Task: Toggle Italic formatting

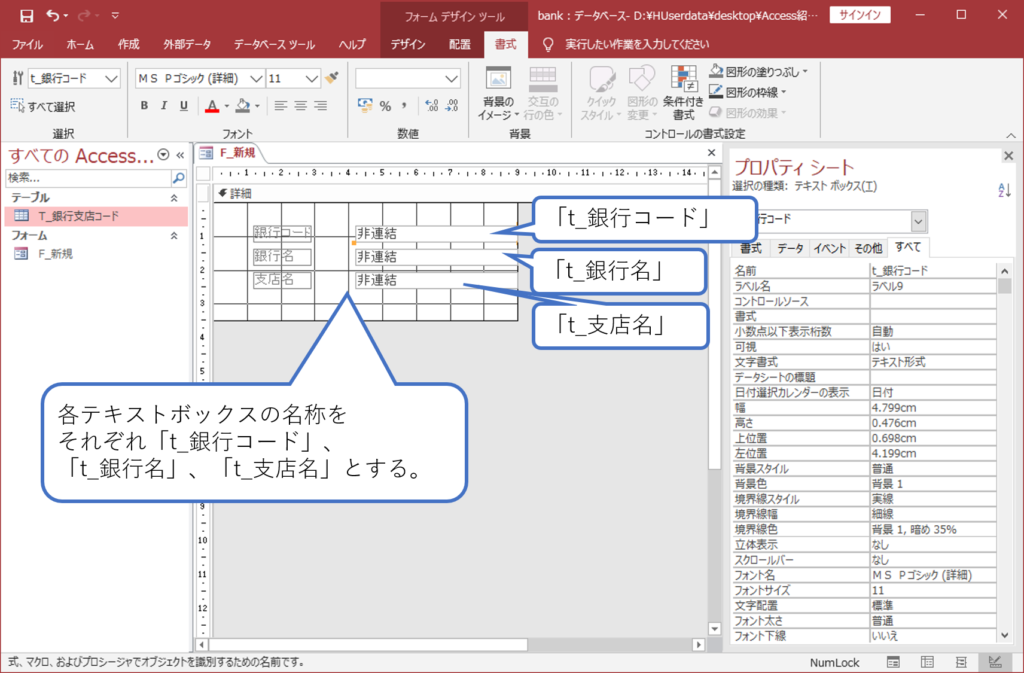Action: tap(164, 106)
